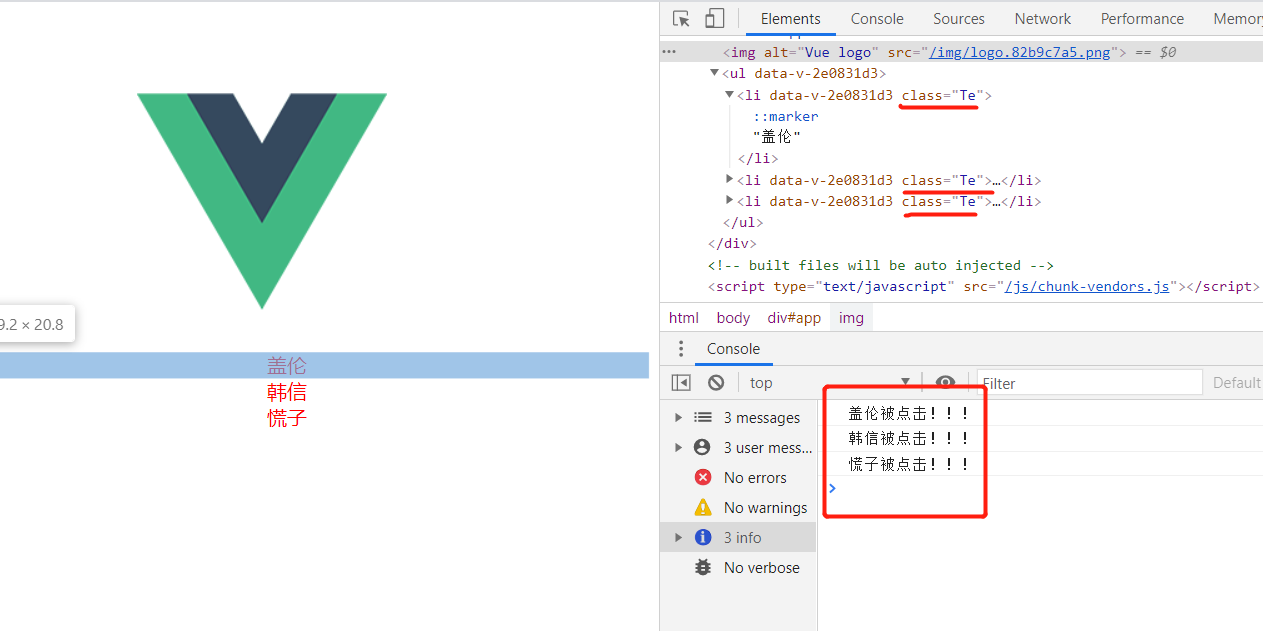Open the drawer three-dot menu

coord(681,349)
